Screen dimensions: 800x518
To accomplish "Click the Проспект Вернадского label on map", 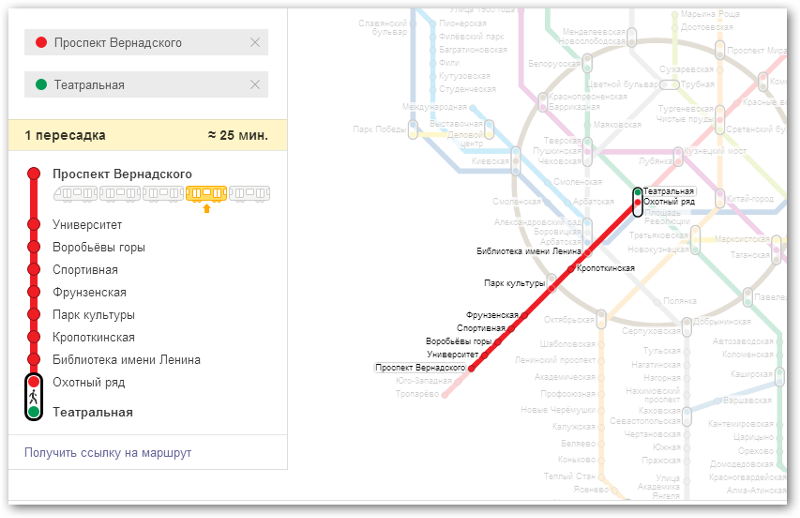I will point(420,368).
